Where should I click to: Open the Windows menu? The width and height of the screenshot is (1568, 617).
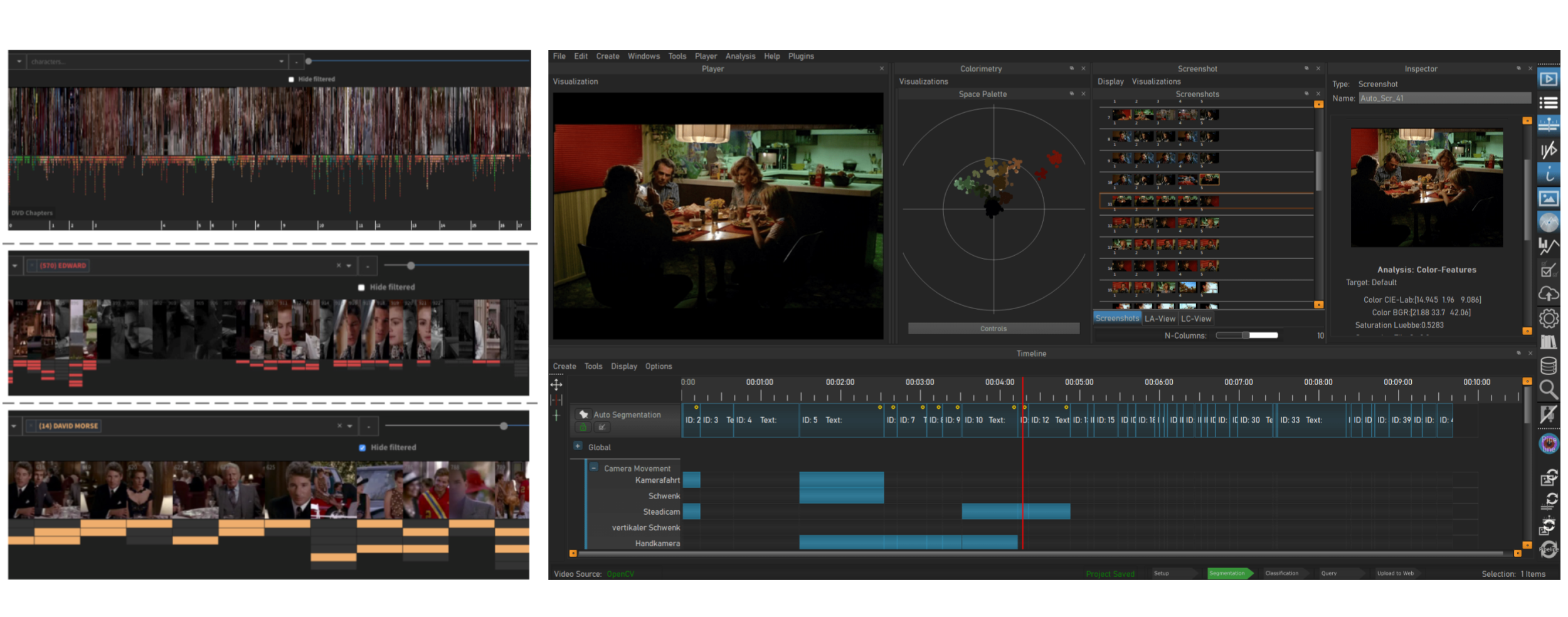(644, 56)
